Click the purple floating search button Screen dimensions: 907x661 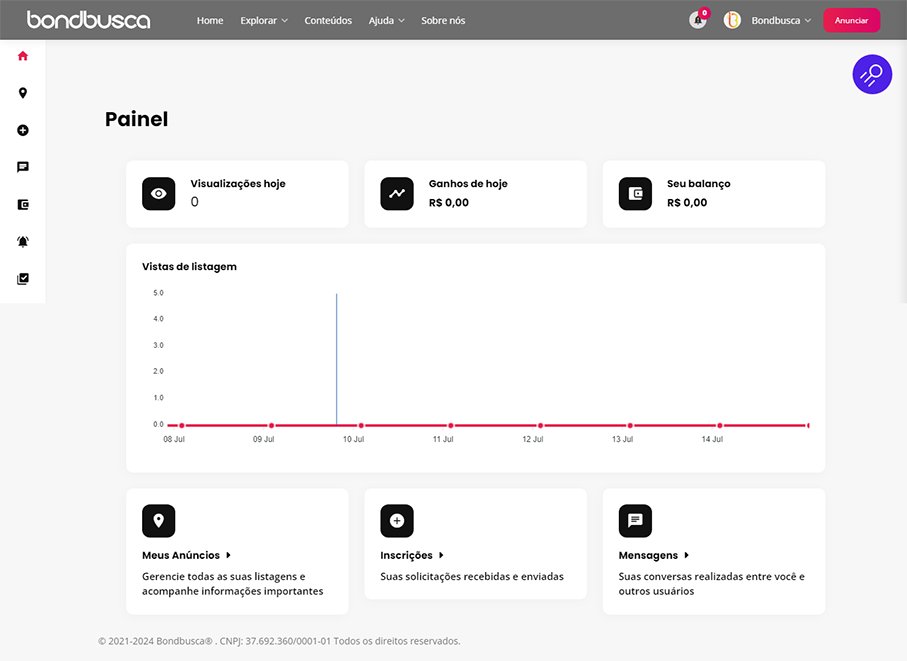tap(872, 74)
